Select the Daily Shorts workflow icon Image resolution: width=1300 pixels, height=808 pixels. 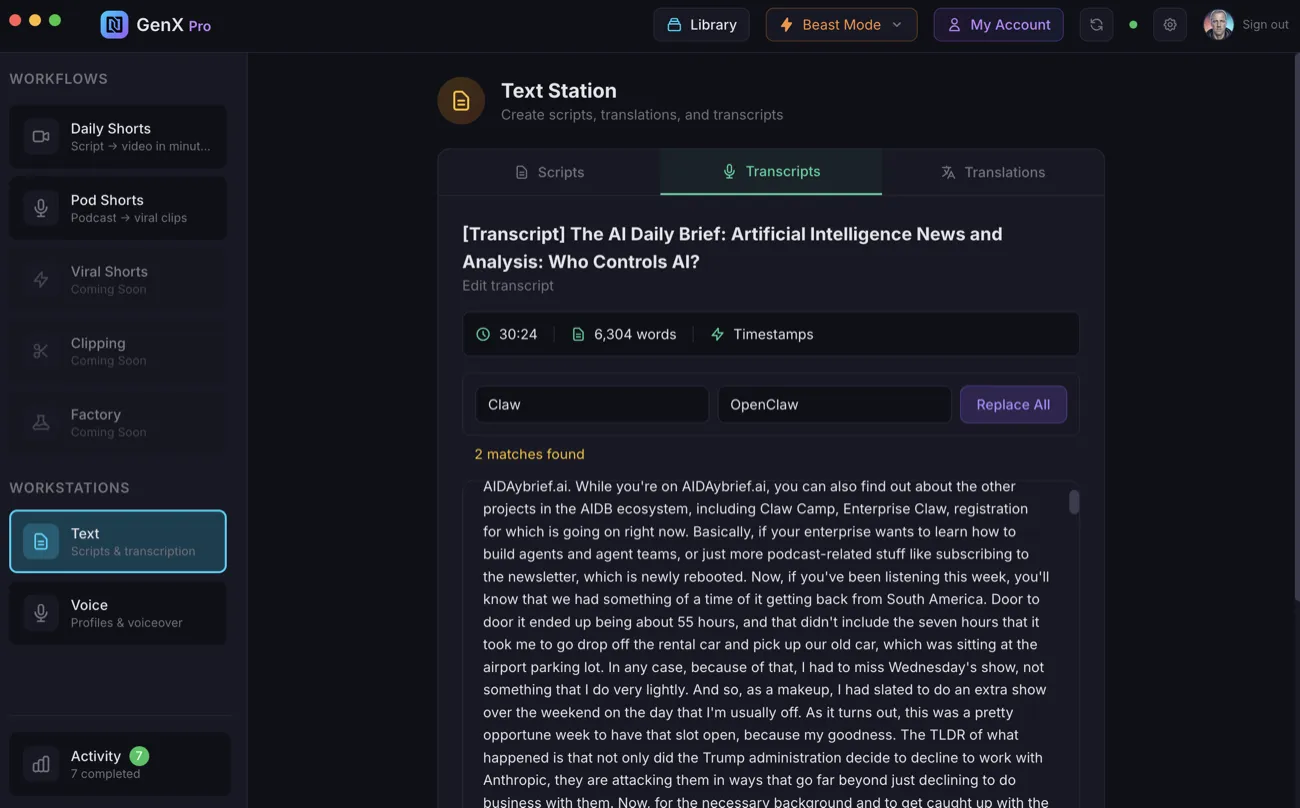[x=40, y=136]
